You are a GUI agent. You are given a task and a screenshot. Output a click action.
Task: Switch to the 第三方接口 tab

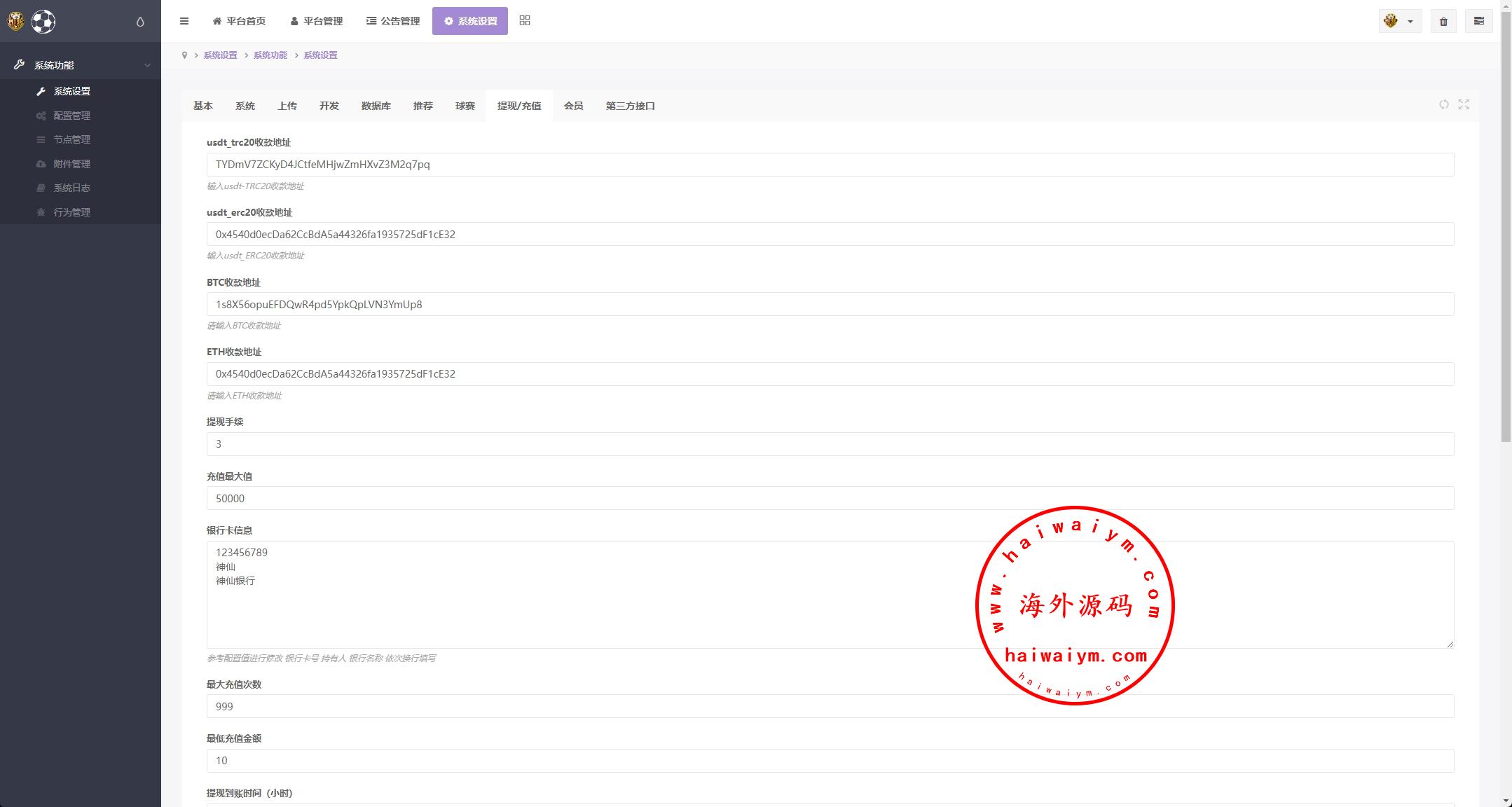[630, 106]
